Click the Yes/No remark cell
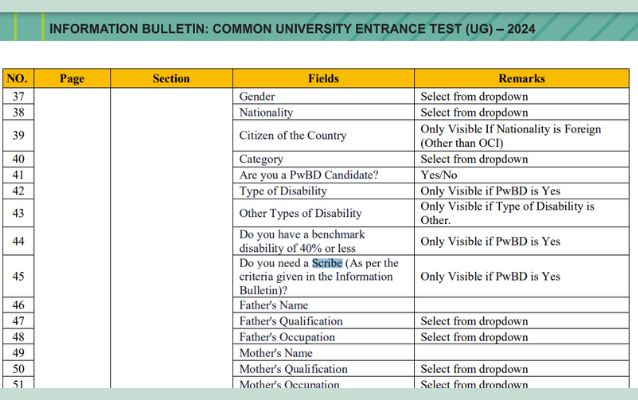Image resolution: width=638 pixels, height=400 pixels. 439,175
